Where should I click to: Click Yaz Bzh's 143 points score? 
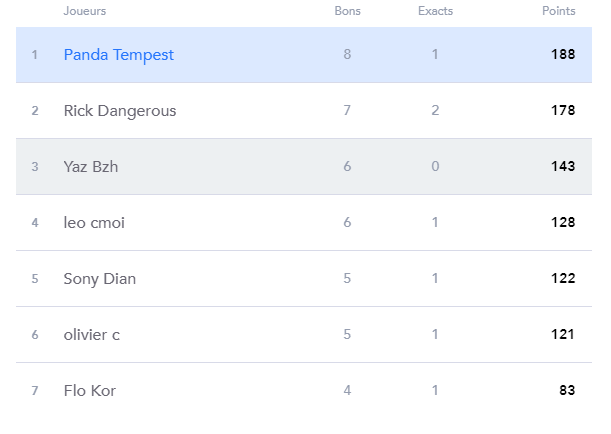[x=563, y=167]
